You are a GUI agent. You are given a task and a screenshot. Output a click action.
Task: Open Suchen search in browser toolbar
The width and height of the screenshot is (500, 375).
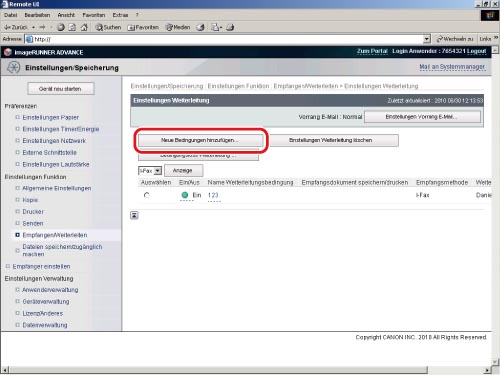tap(108, 27)
